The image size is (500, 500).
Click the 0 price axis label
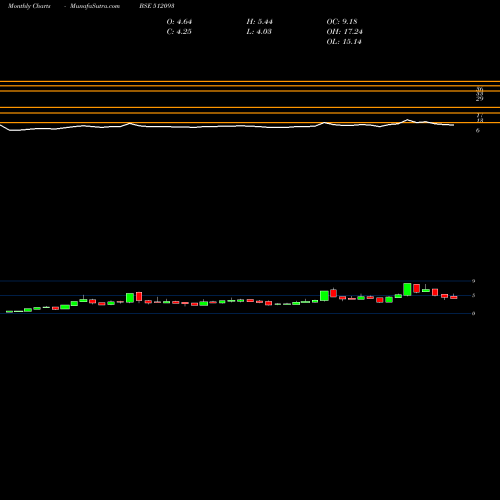tap(473, 313)
